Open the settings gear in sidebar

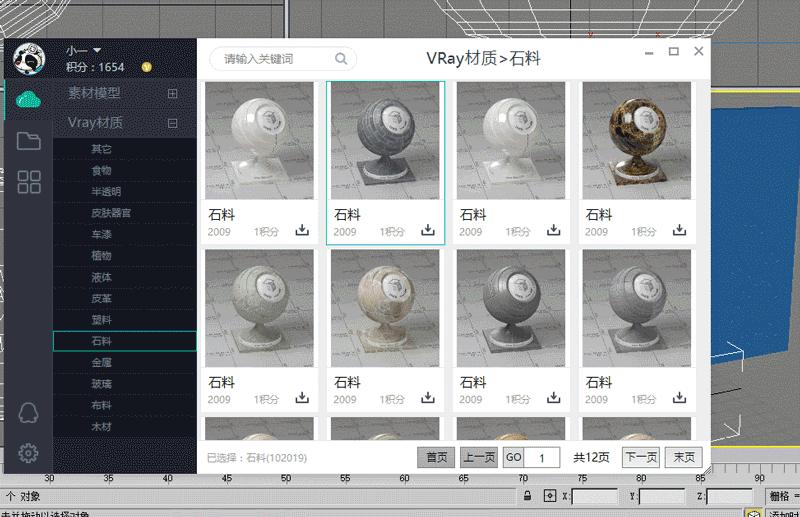[28, 453]
